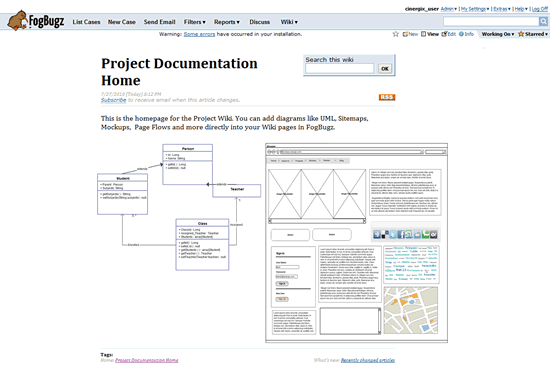Open the Help dropdown
The image size is (550, 368).
521,9
